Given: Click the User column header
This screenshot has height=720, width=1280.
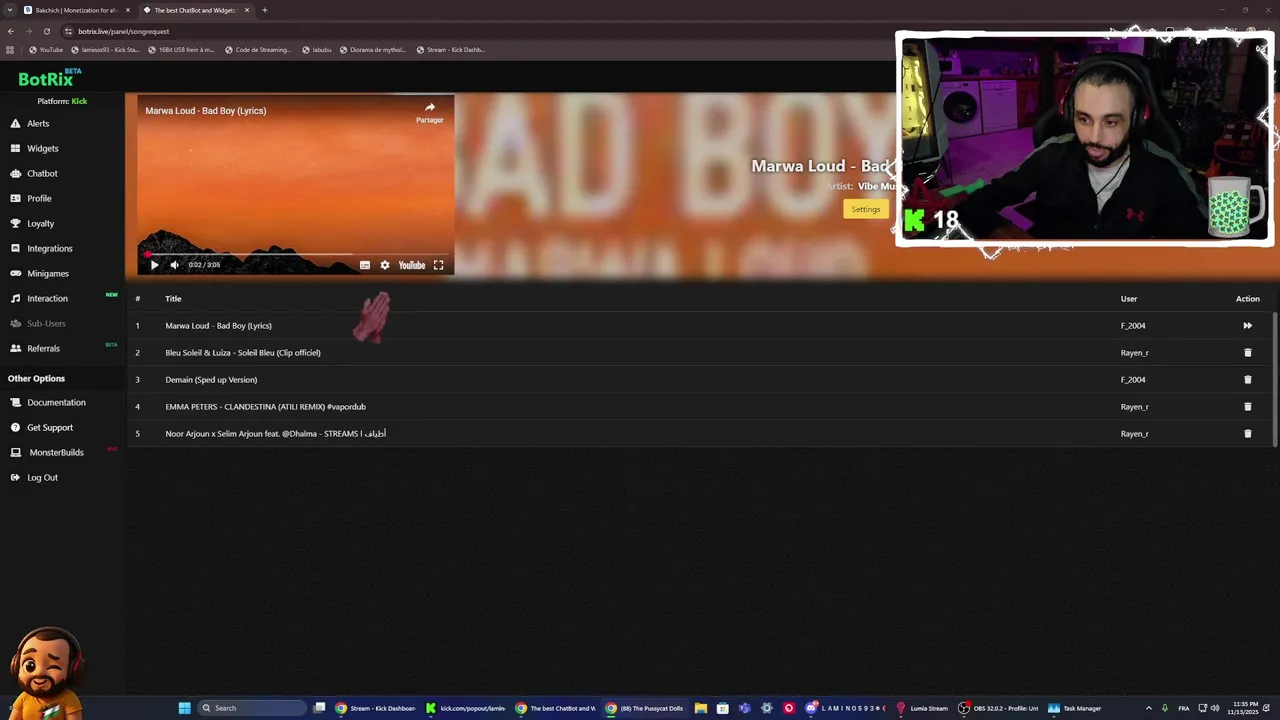Looking at the screenshot, I should click(x=1129, y=298).
